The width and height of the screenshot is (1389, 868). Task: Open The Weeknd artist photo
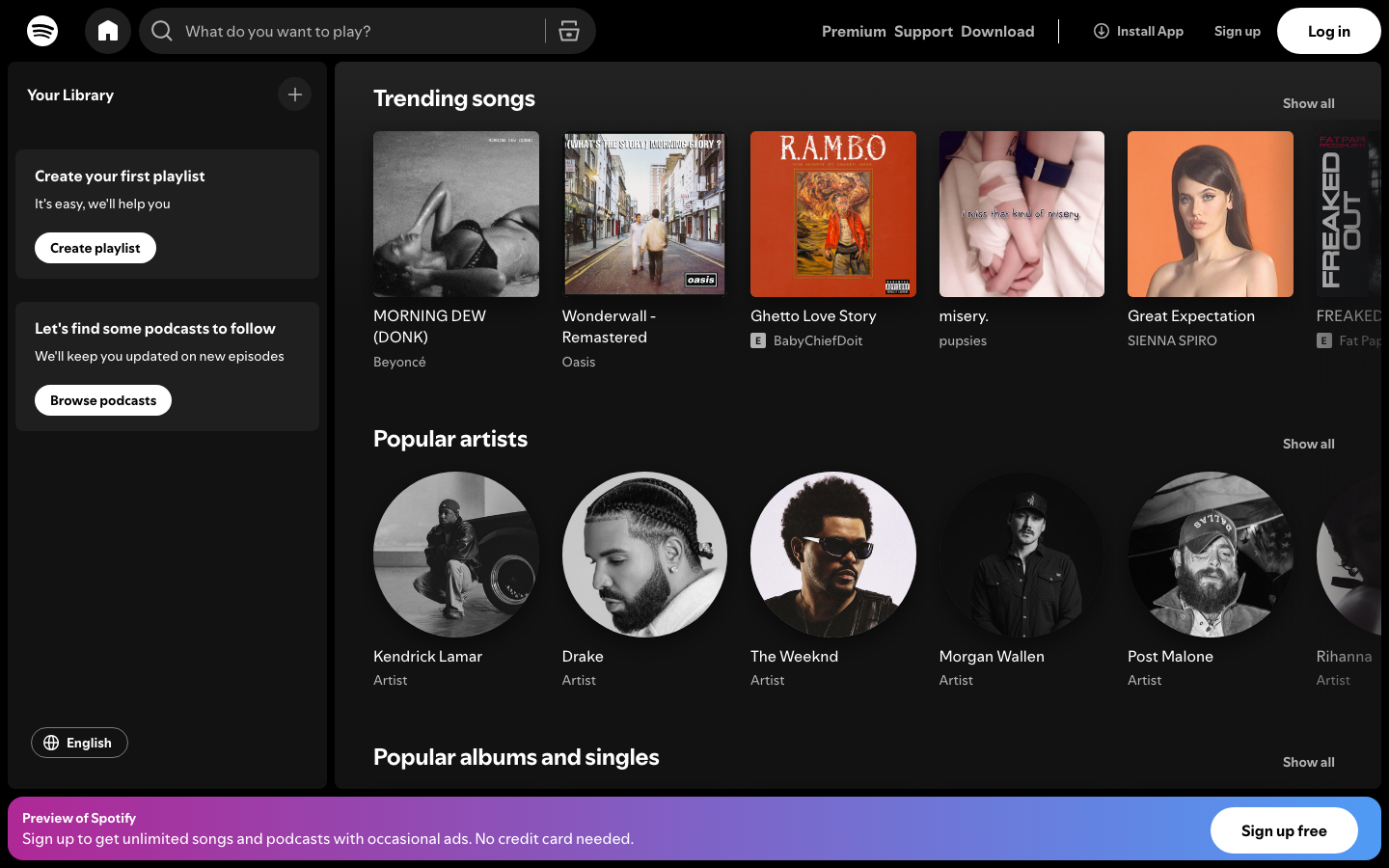(x=833, y=555)
